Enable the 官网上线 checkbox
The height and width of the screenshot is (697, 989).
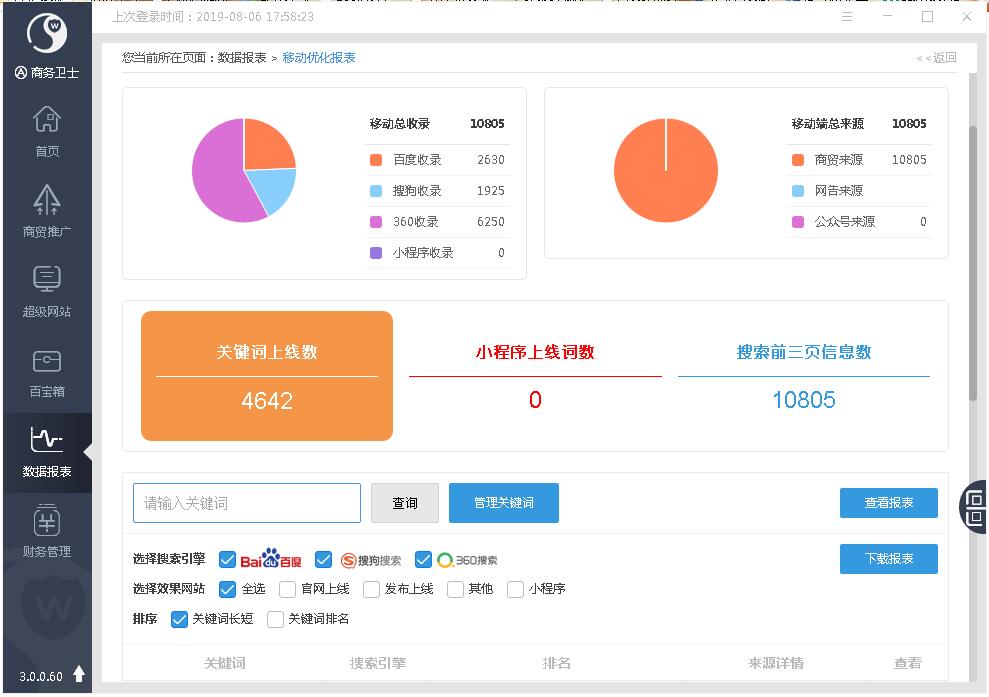pos(287,589)
